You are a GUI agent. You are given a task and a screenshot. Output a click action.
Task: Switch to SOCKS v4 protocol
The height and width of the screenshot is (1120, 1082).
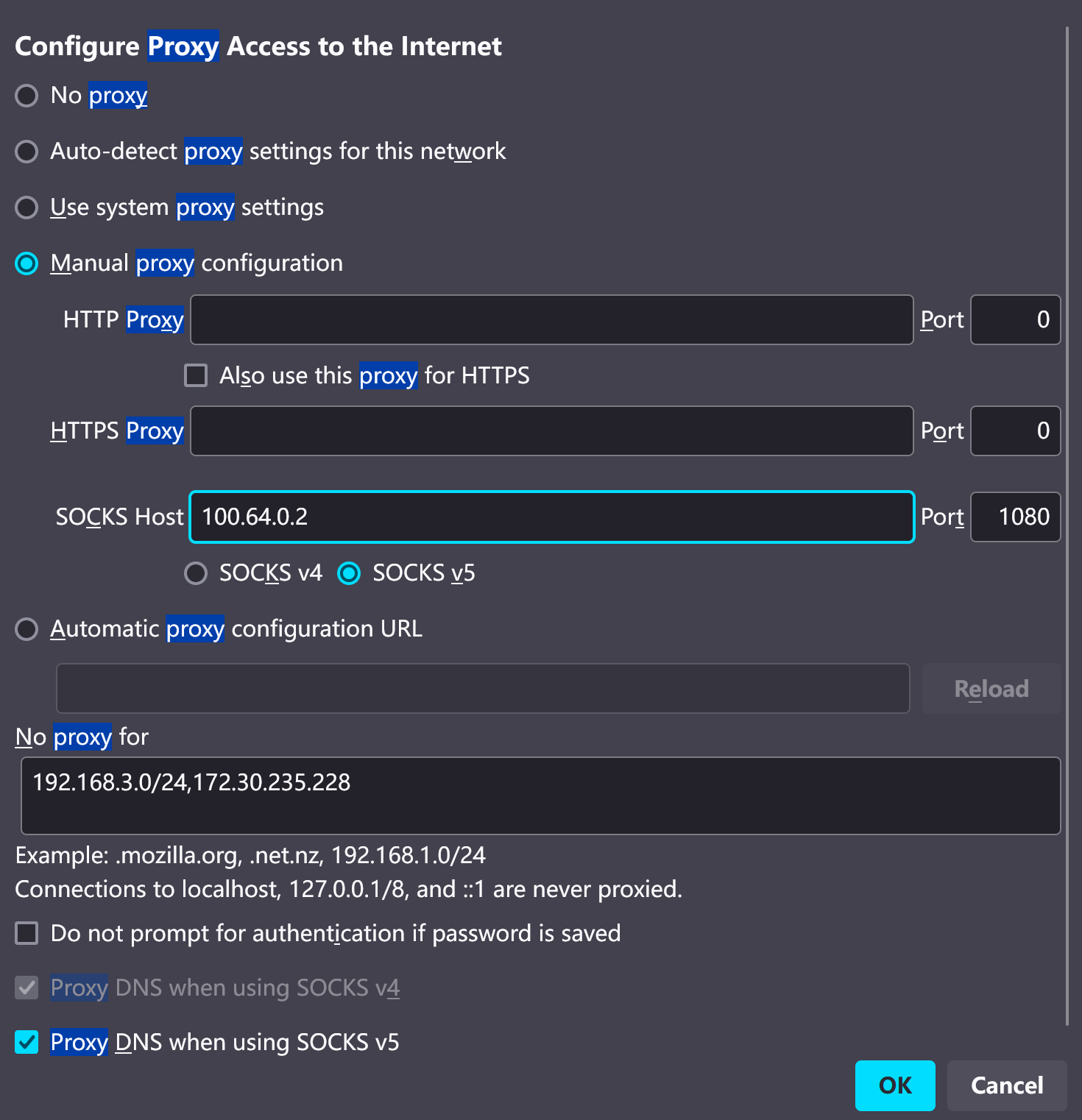[196, 573]
